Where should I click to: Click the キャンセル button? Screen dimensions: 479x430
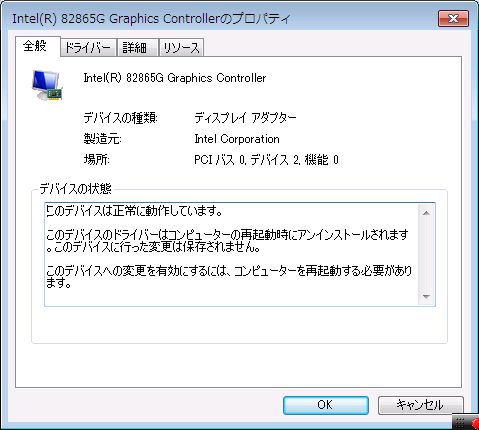pos(421,405)
